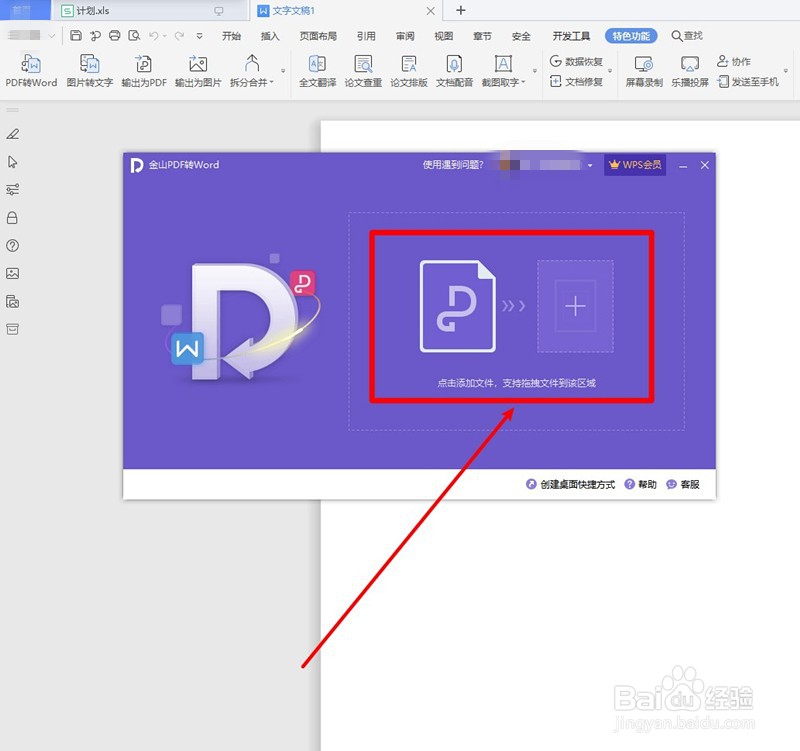The image size is (800, 751).
Task: Select 图片转文字 in the ribbon
Action: tap(90, 70)
